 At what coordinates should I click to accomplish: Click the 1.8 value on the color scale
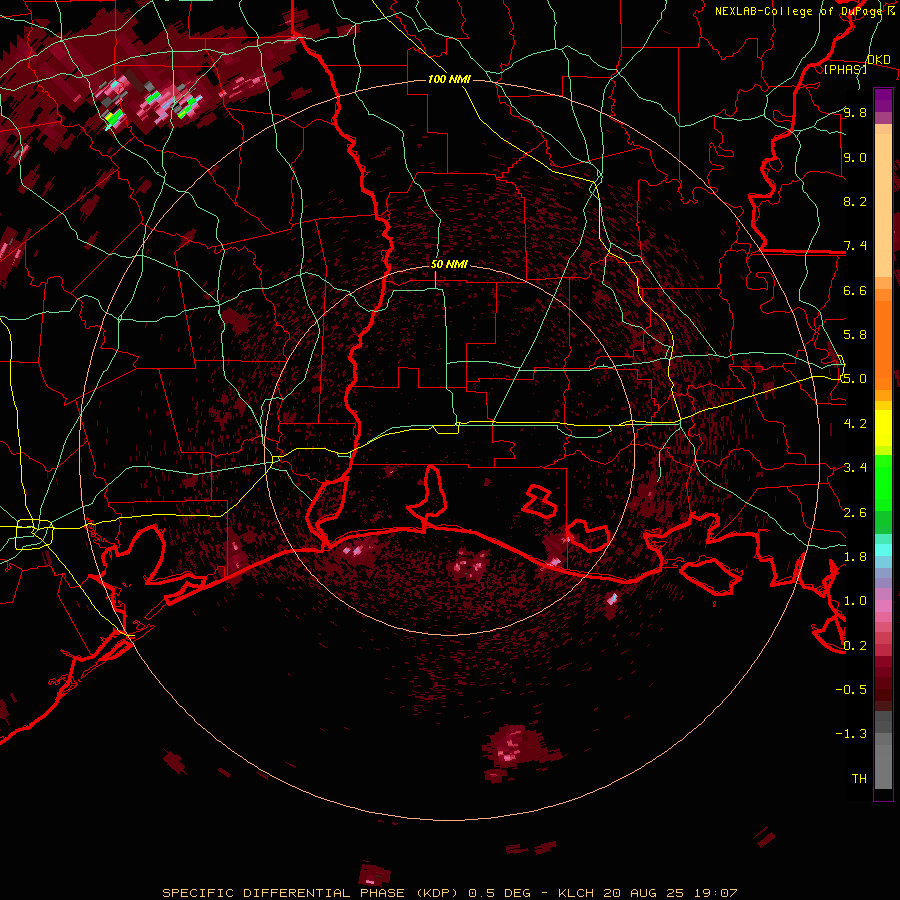855,557
